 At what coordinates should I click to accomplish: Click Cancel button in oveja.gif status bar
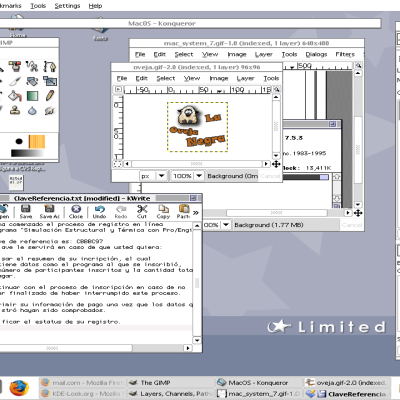coord(270,176)
